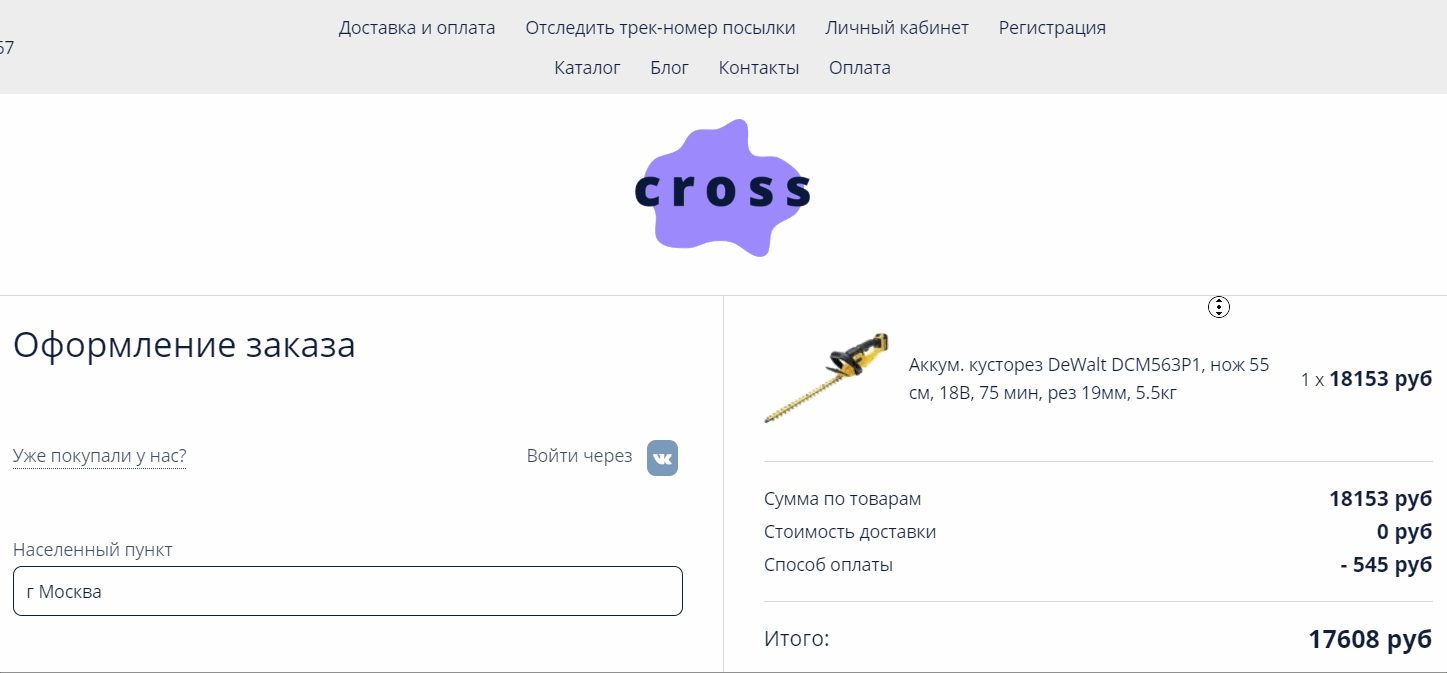Click the VK login icon
Viewport: 1447px width, 673px height.
pos(662,457)
